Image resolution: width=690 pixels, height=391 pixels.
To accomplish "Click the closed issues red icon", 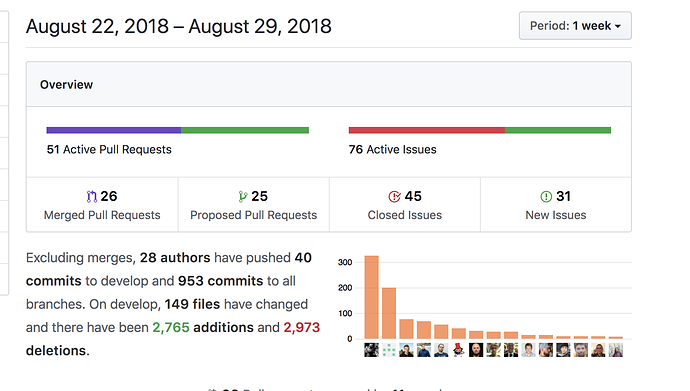I will coord(394,197).
